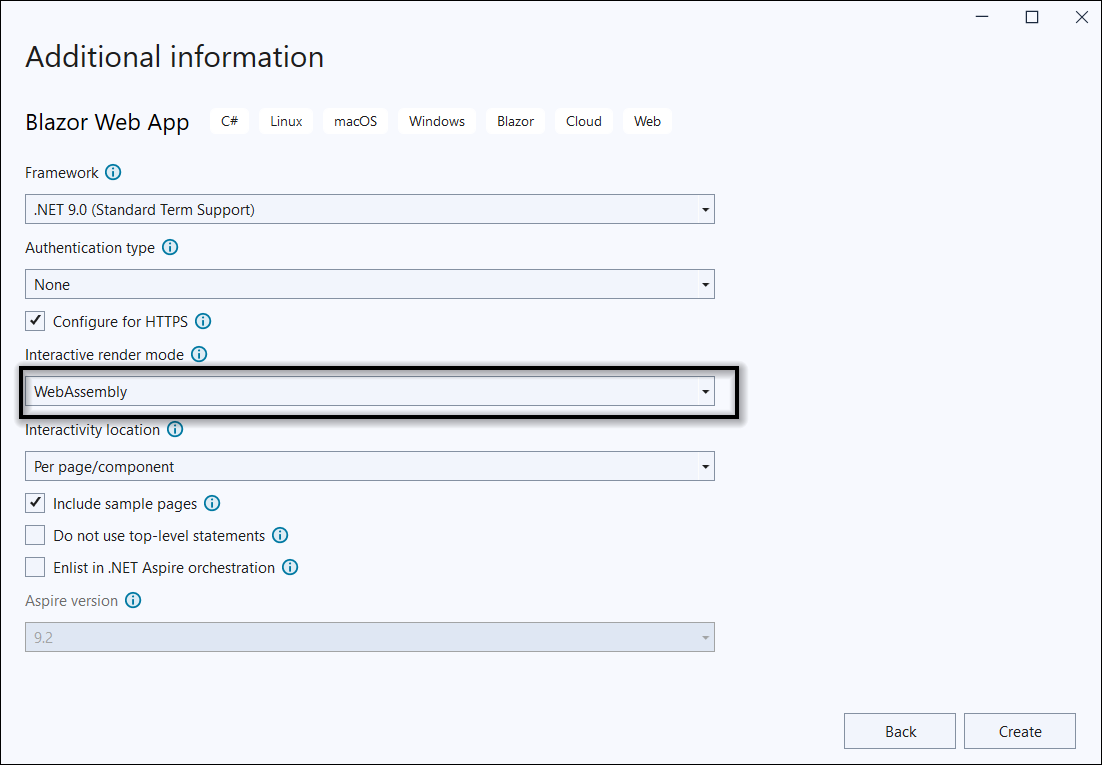Click the Blazor tag
Image resolution: width=1102 pixels, height=765 pixels.
pos(515,121)
